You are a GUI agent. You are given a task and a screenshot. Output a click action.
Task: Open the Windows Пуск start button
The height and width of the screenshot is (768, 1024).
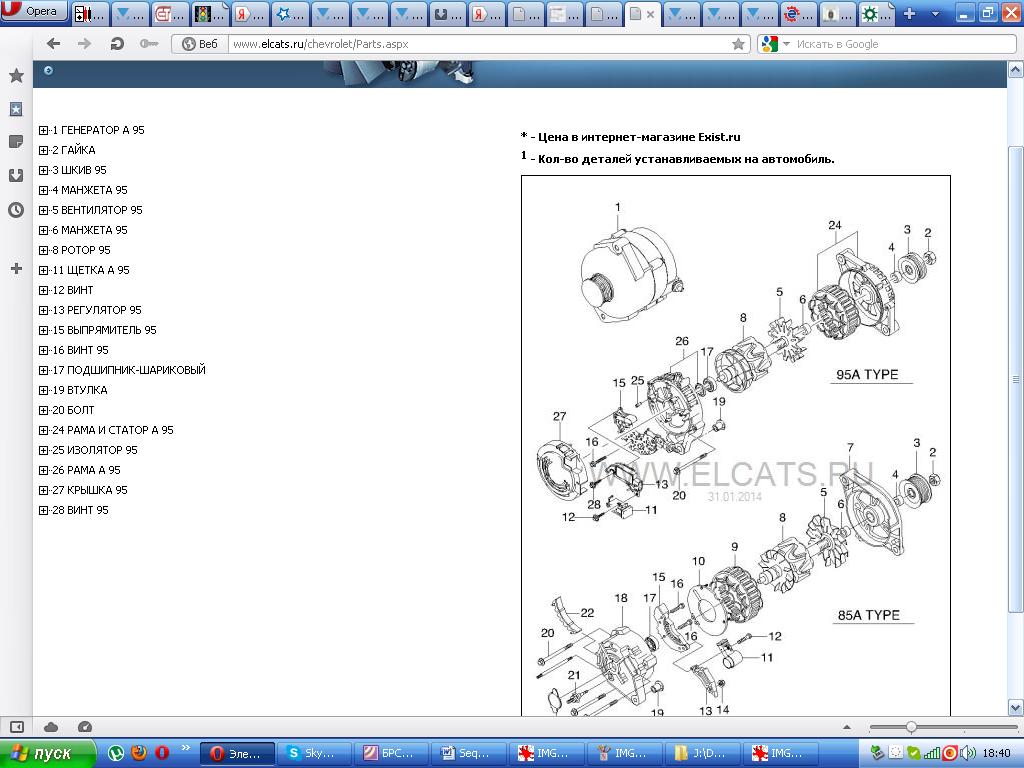coord(47,754)
